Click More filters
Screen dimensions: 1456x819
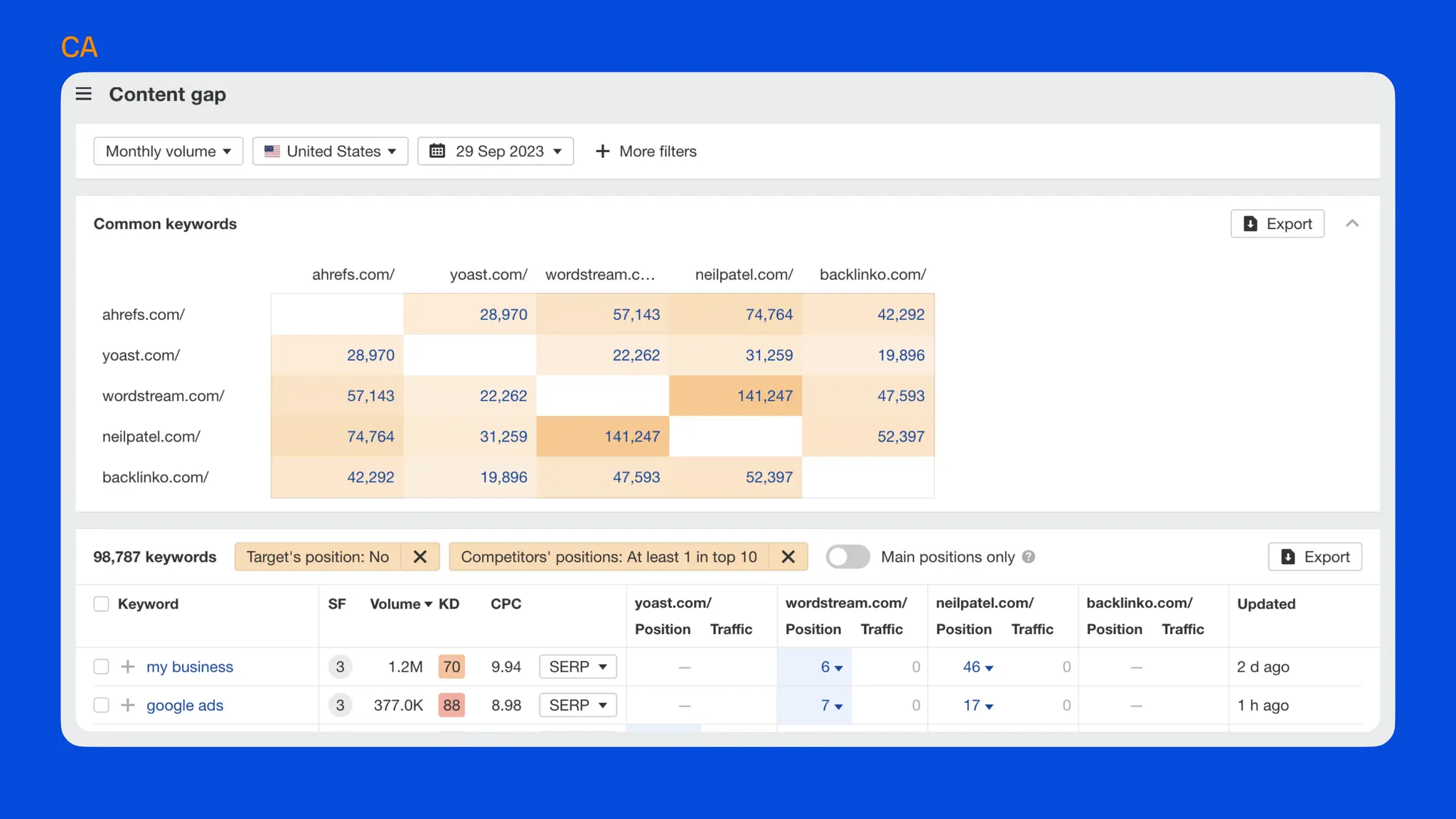646,151
